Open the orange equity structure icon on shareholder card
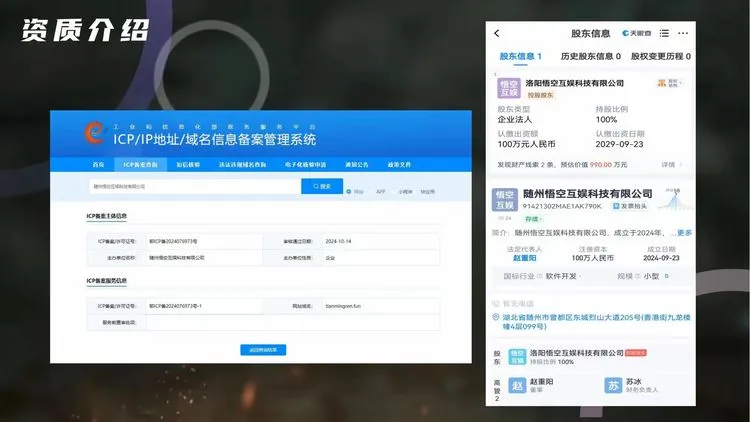This screenshot has height=422, width=750. click(662, 83)
